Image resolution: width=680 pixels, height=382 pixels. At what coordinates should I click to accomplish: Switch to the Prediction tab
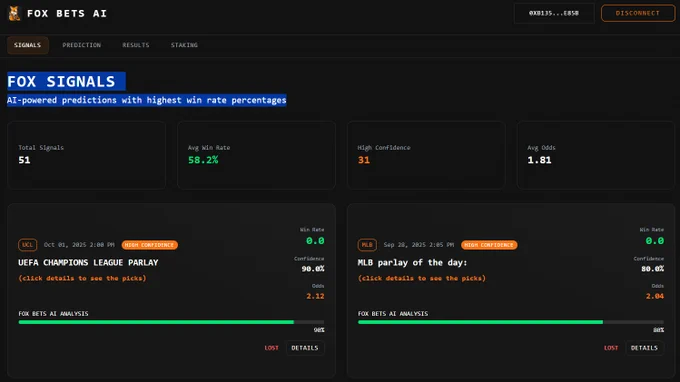click(82, 45)
